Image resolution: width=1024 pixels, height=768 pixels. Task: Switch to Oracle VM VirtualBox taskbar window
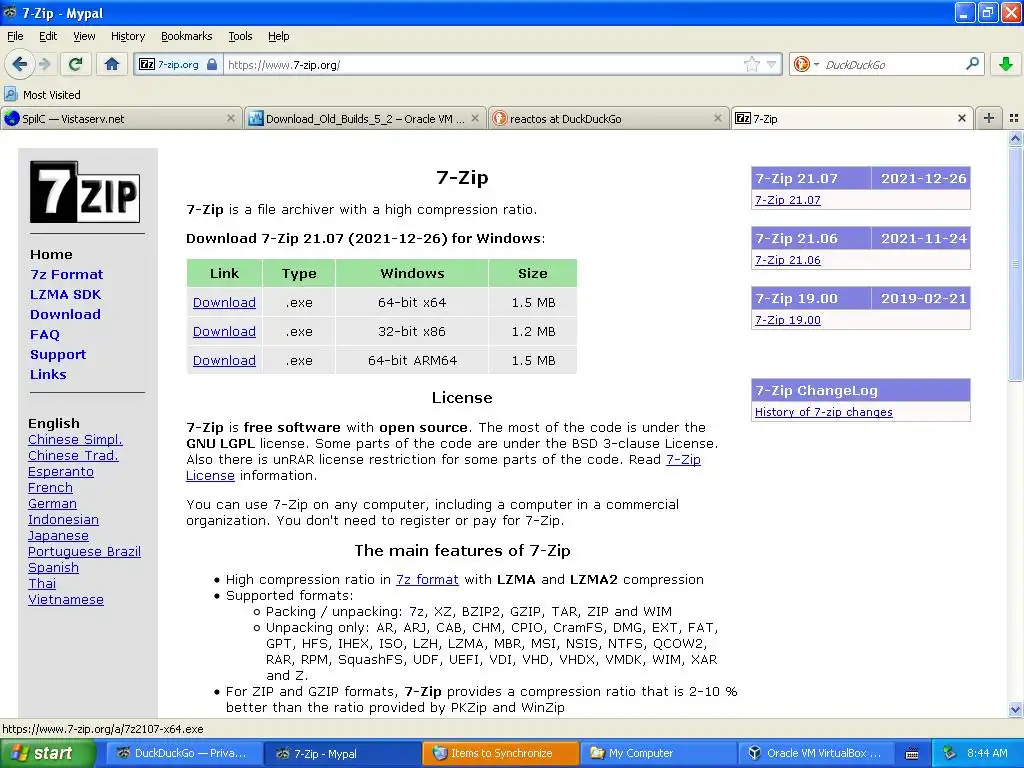tap(816, 753)
